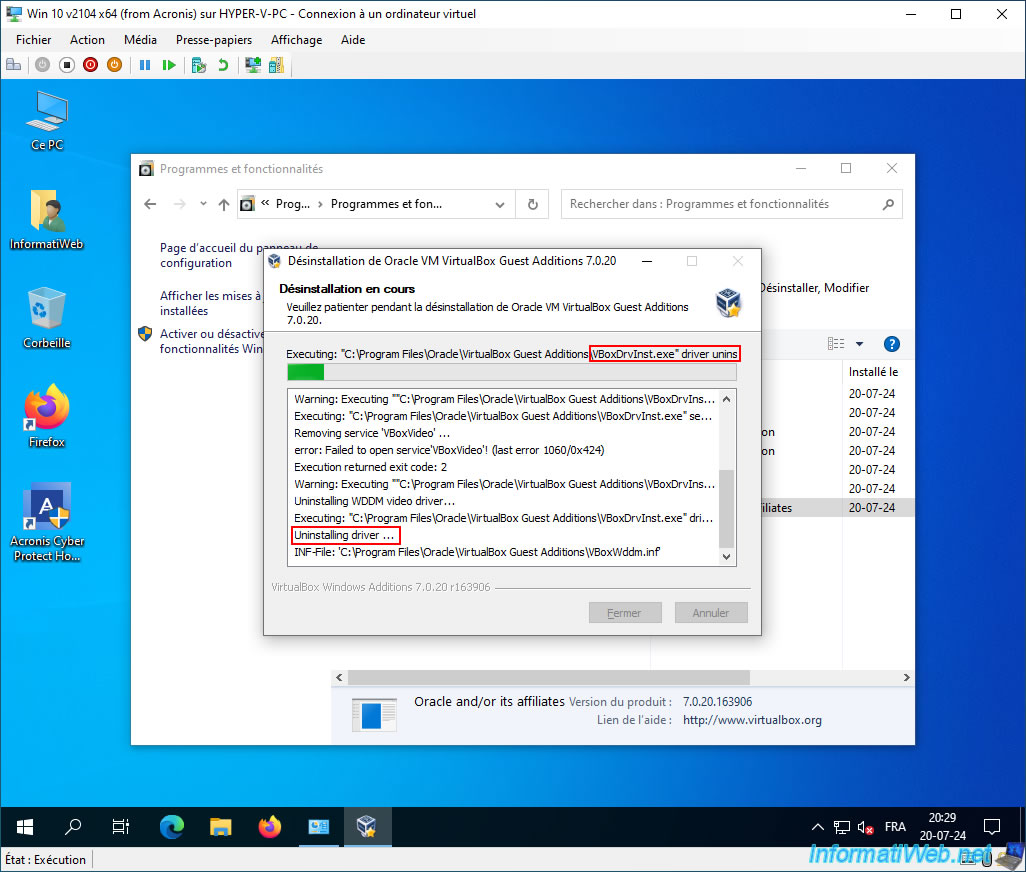Click the grey Start VM power icon
This screenshot has width=1026, height=872.
click(x=43, y=65)
